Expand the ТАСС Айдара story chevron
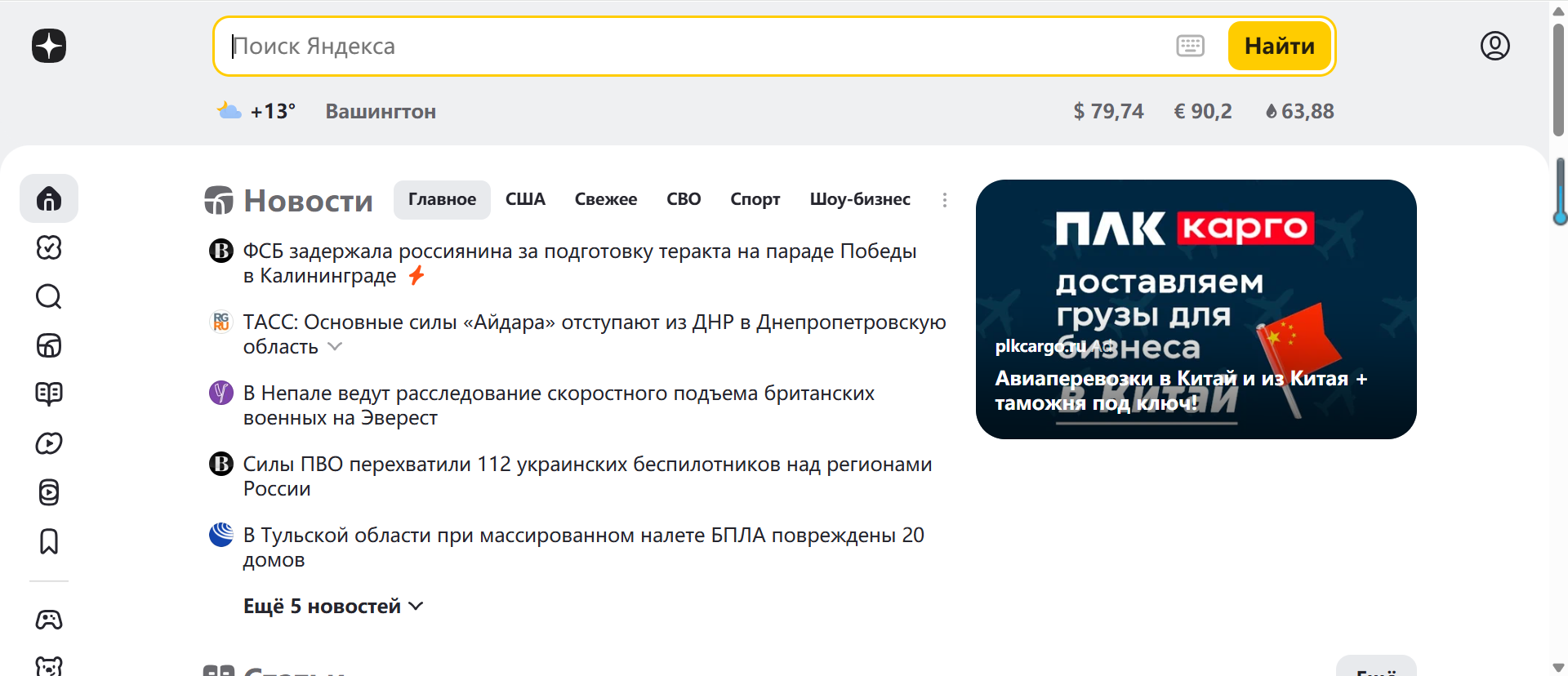 (335, 346)
